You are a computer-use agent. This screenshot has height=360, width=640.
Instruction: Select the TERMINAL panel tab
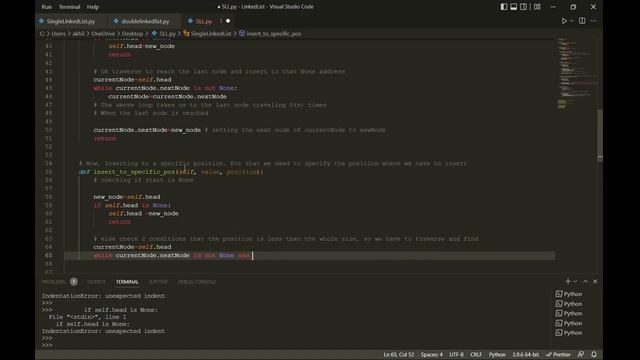(127, 282)
